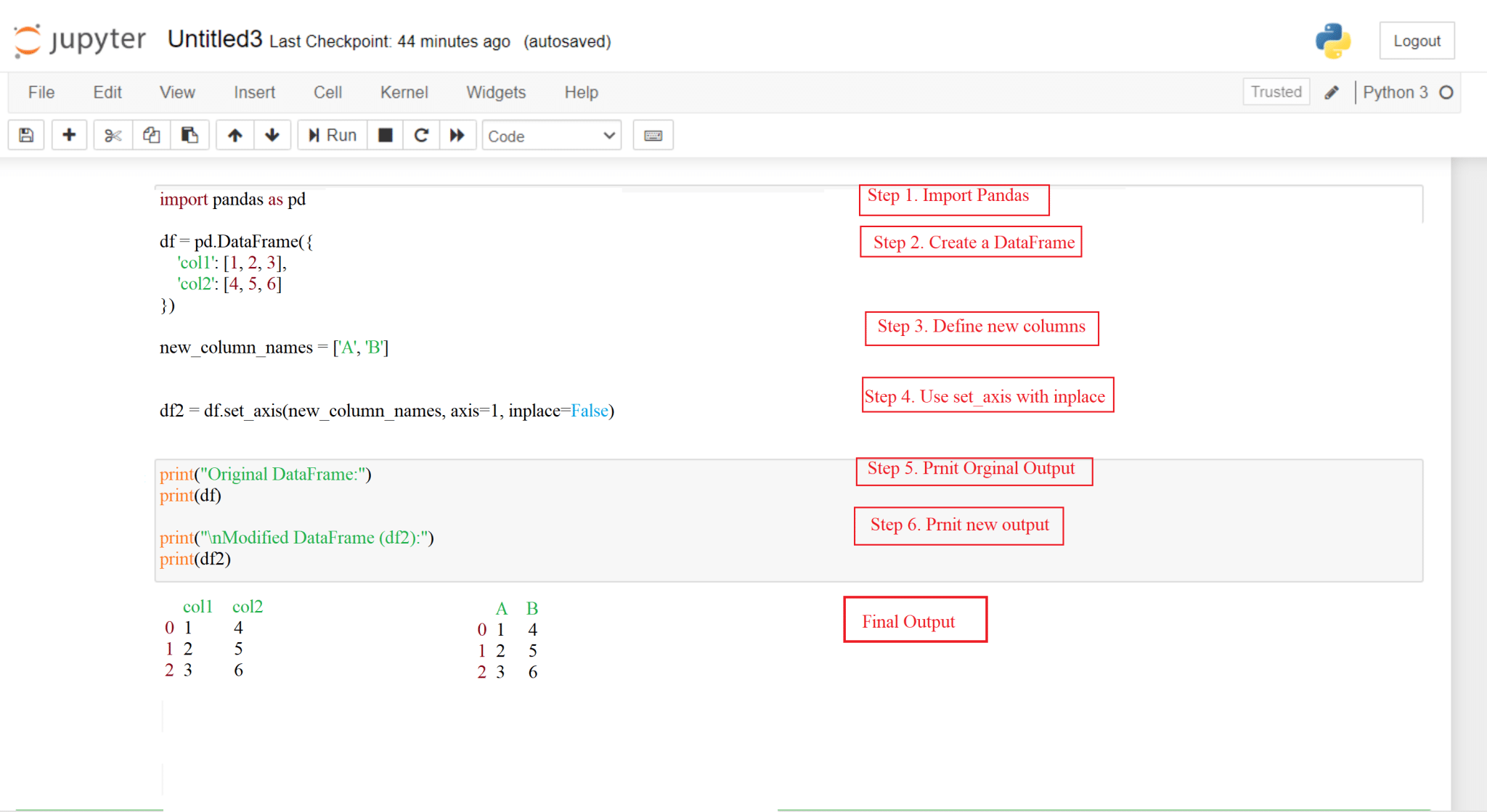This screenshot has height=812, width=1487.
Task: Open the command palette keyboard icon
Action: pos(652,135)
